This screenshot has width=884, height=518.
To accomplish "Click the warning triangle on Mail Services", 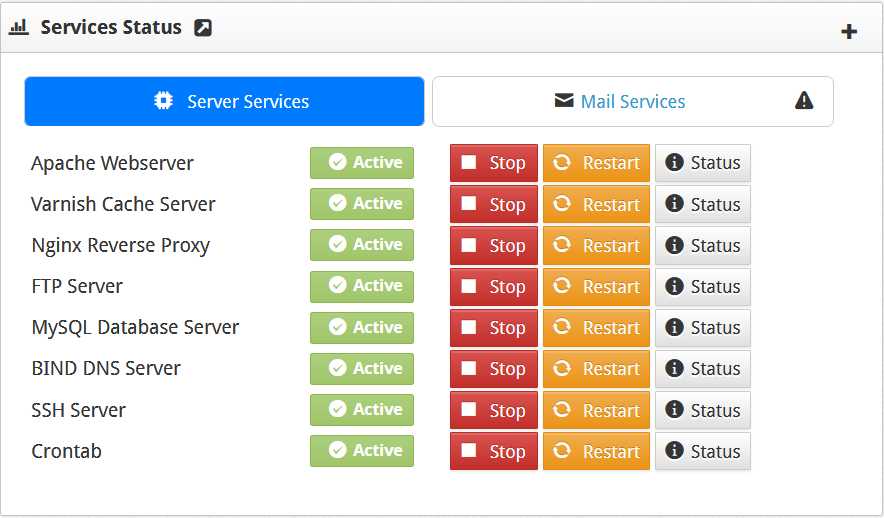I will 804,100.
